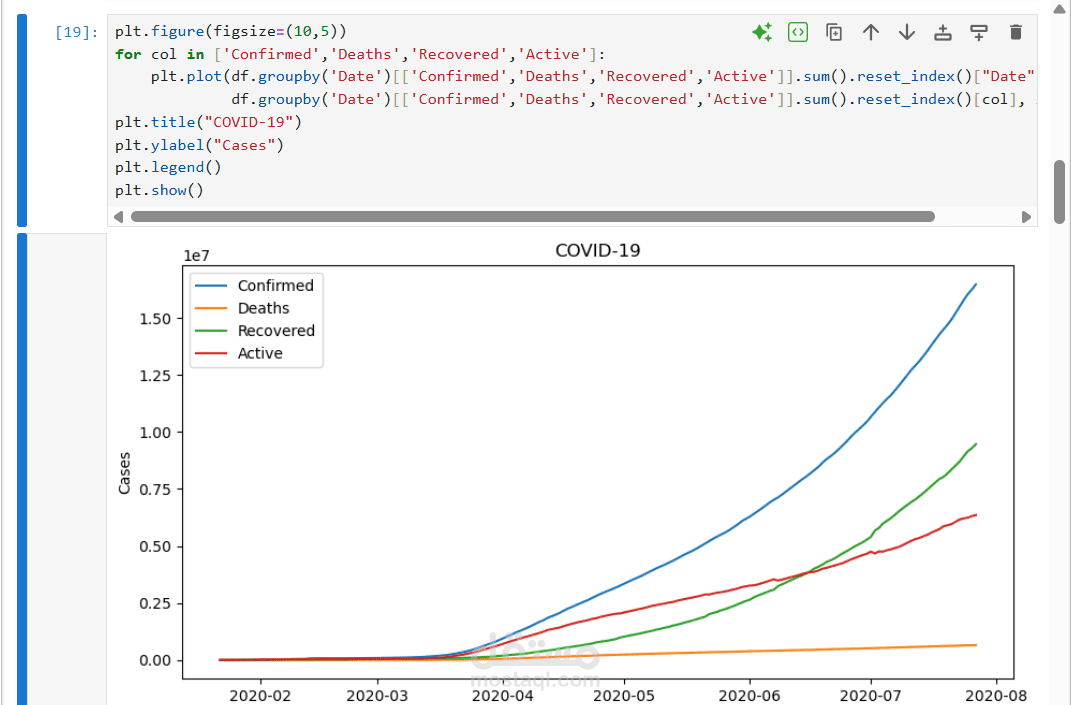
Task: Click the blue collapser bar beside cell 19
Action: pyautogui.click(x=22, y=120)
